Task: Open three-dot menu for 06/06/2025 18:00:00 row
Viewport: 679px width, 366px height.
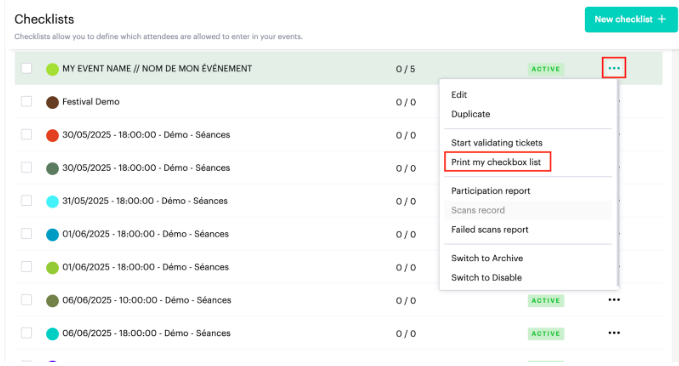Action: 614,333
